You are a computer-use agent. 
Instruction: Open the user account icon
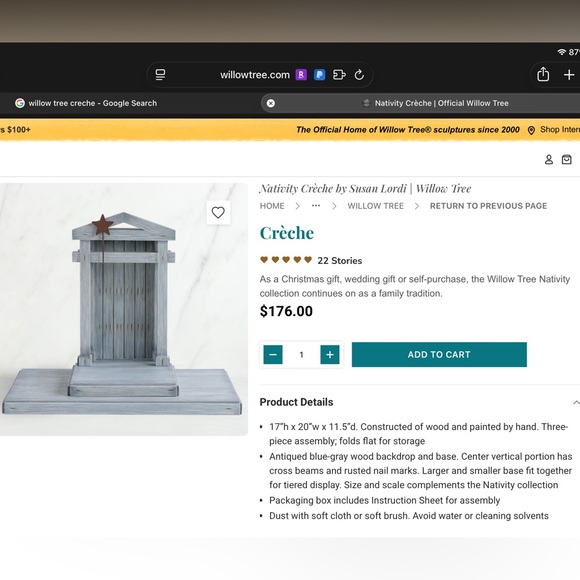click(549, 159)
